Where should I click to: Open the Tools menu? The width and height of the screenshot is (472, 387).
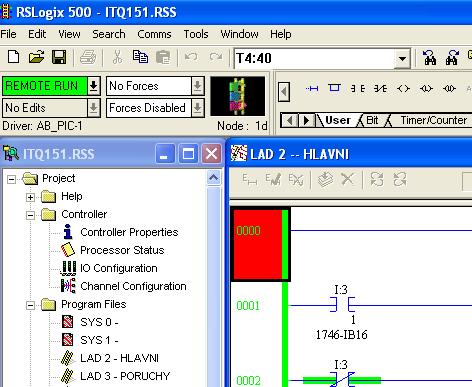pyautogui.click(x=196, y=34)
